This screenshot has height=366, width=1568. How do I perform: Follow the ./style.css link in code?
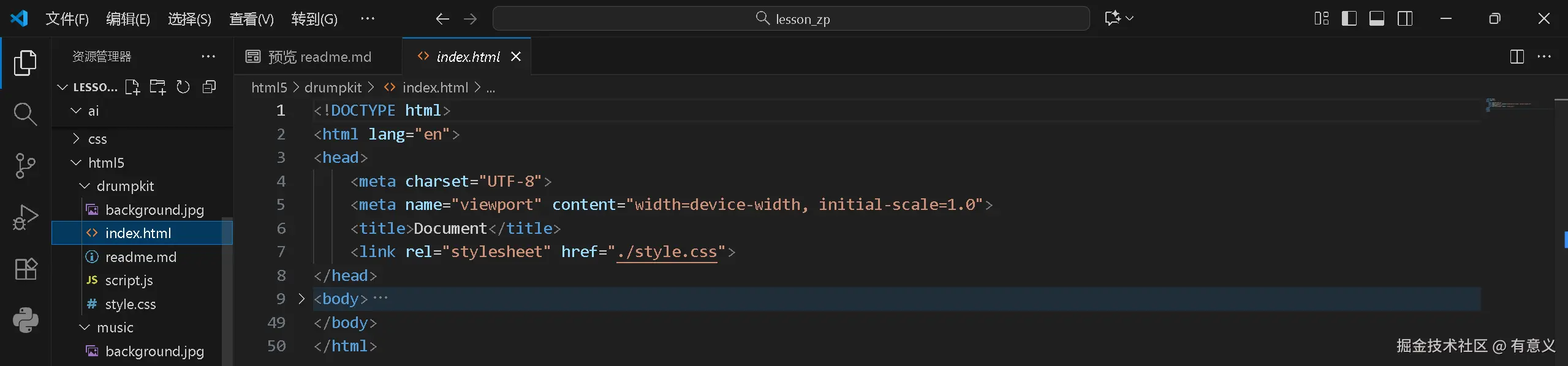tap(667, 252)
